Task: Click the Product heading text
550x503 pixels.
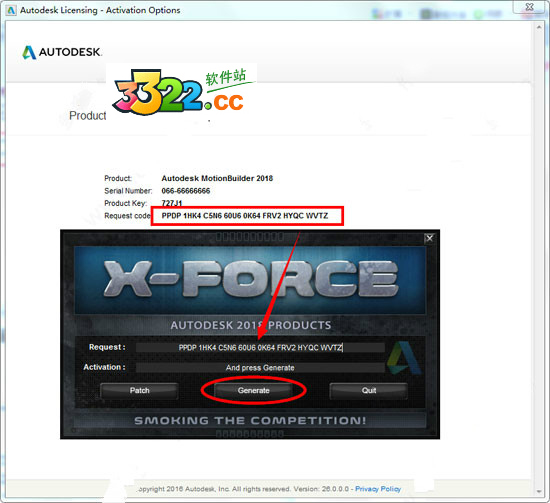Action: [x=87, y=115]
